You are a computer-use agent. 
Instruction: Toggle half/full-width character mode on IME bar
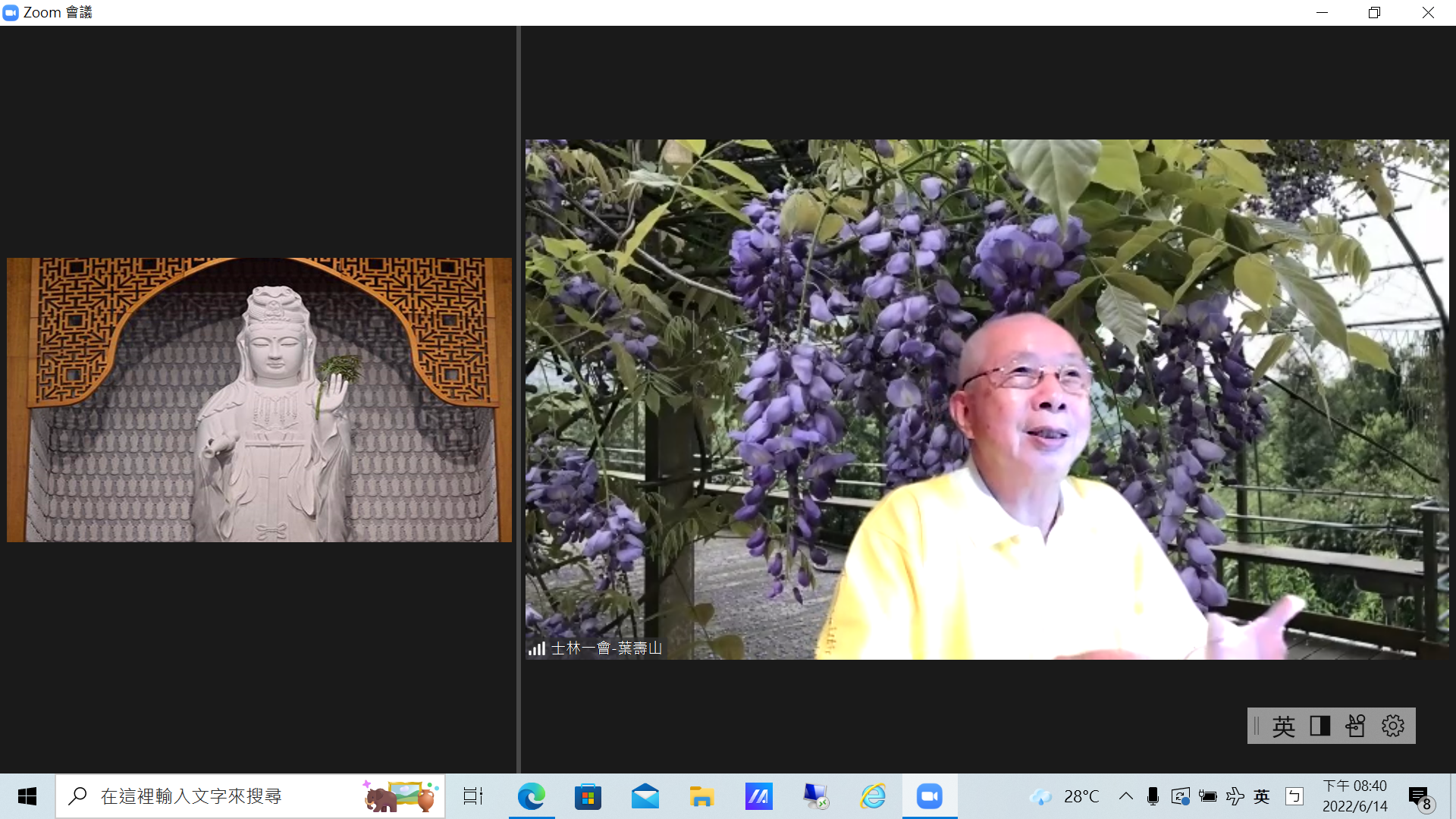(1319, 726)
